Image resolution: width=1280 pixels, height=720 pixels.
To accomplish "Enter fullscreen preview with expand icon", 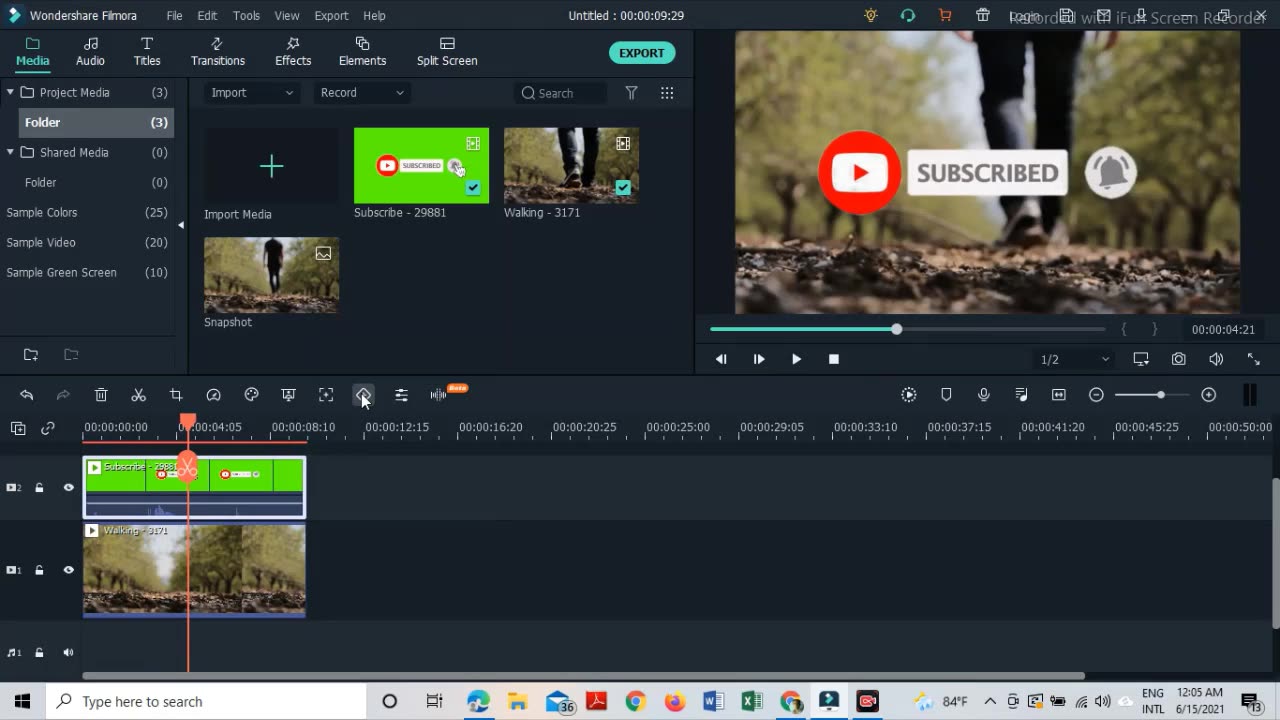I will click(x=1253, y=359).
